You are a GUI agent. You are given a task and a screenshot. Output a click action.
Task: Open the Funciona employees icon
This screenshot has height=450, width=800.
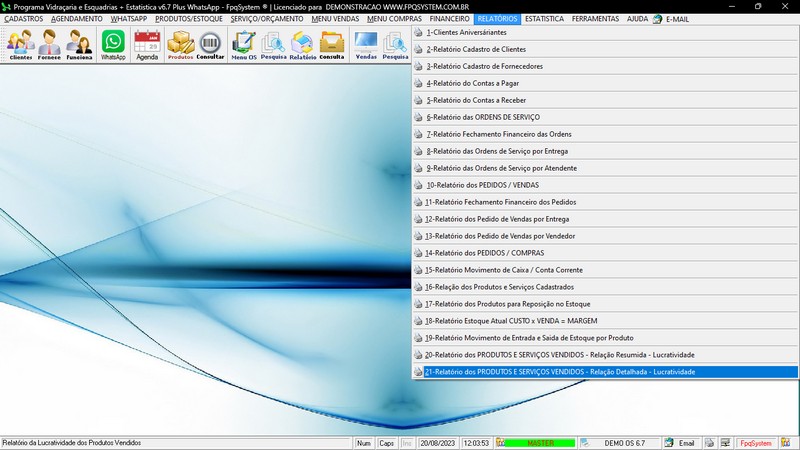79,44
